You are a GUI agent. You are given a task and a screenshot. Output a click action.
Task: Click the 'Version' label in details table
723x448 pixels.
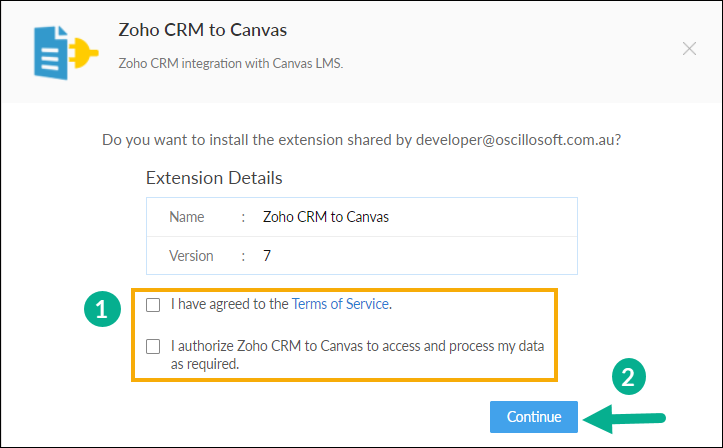[191, 255]
